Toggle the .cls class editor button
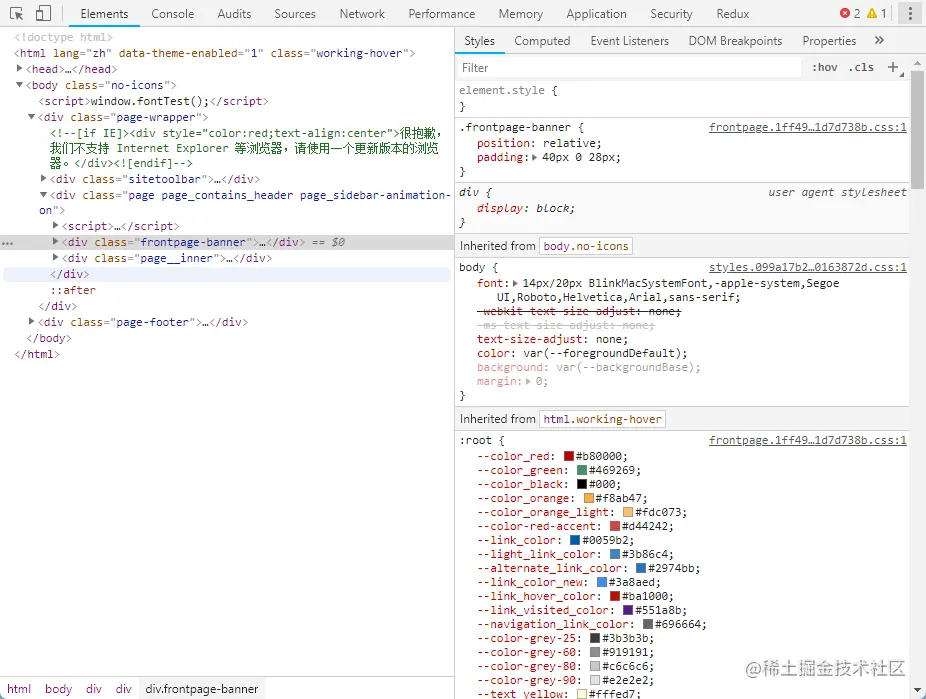The image size is (926, 699). [861, 67]
